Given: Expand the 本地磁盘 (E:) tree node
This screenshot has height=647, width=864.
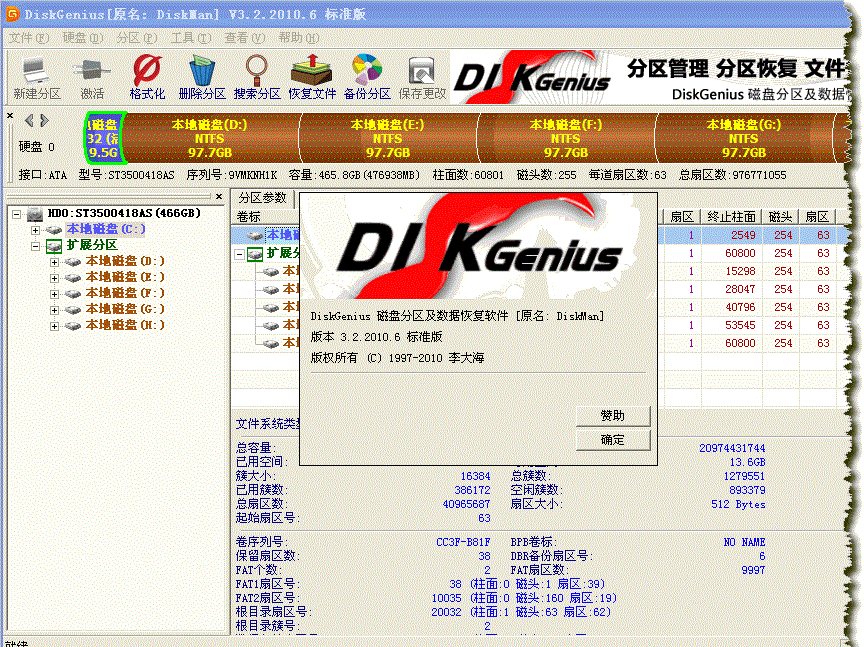Looking at the screenshot, I should tap(54, 278).
